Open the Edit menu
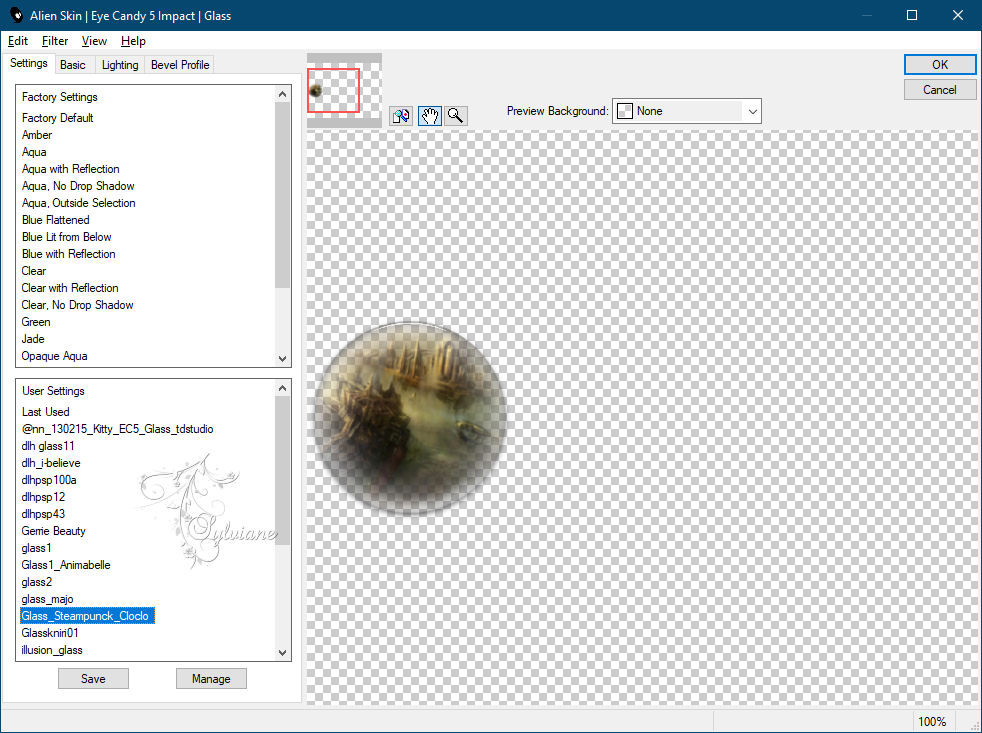982x733 pixels. pos(18,41)
